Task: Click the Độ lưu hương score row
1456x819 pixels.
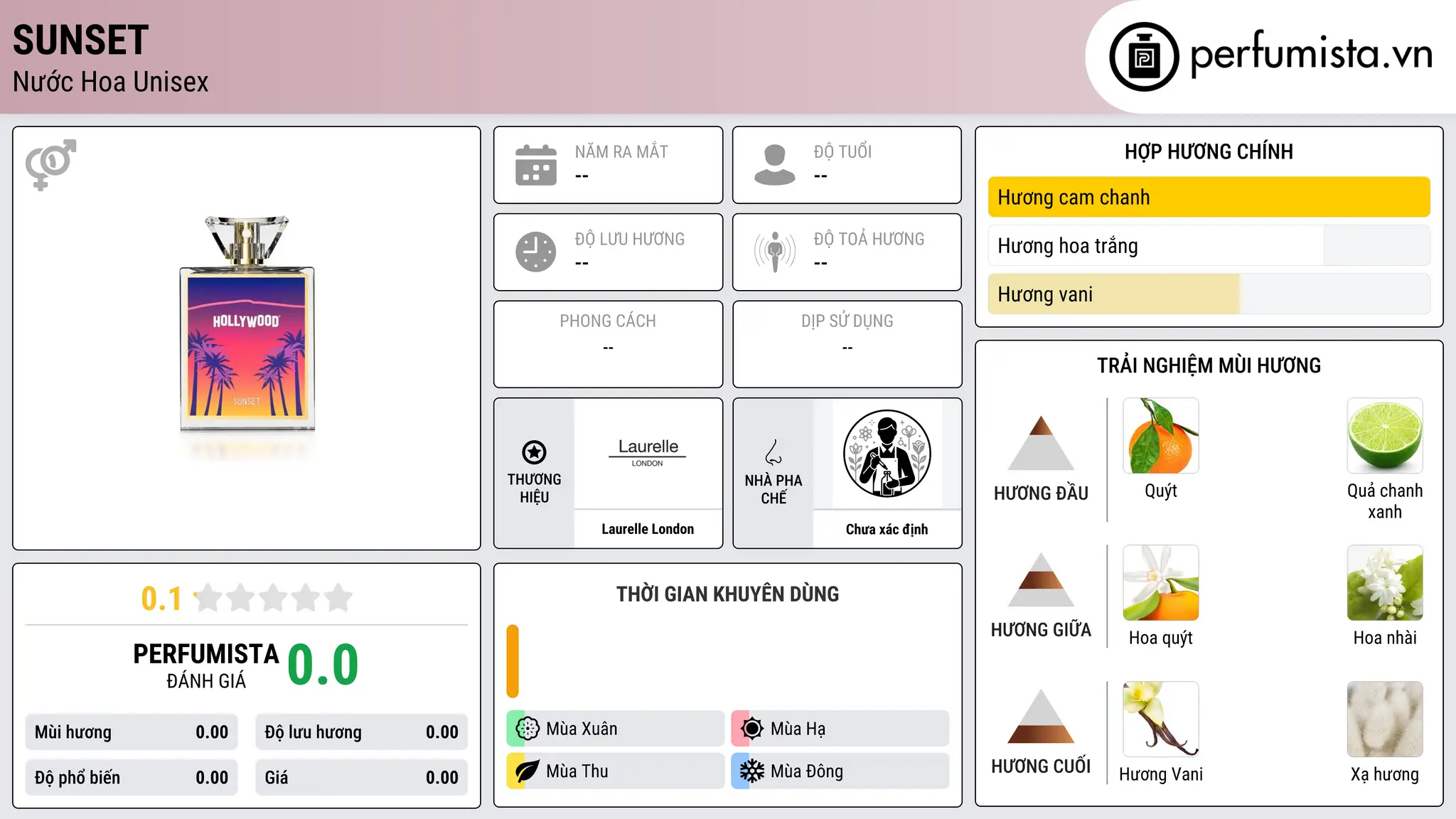Action: click(362, 732)
